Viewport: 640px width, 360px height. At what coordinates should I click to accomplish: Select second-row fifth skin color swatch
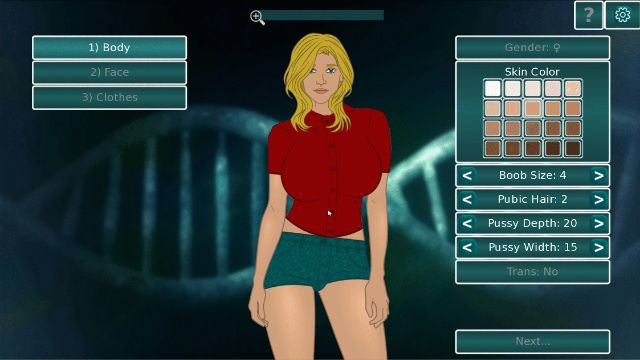coord(573,109)
